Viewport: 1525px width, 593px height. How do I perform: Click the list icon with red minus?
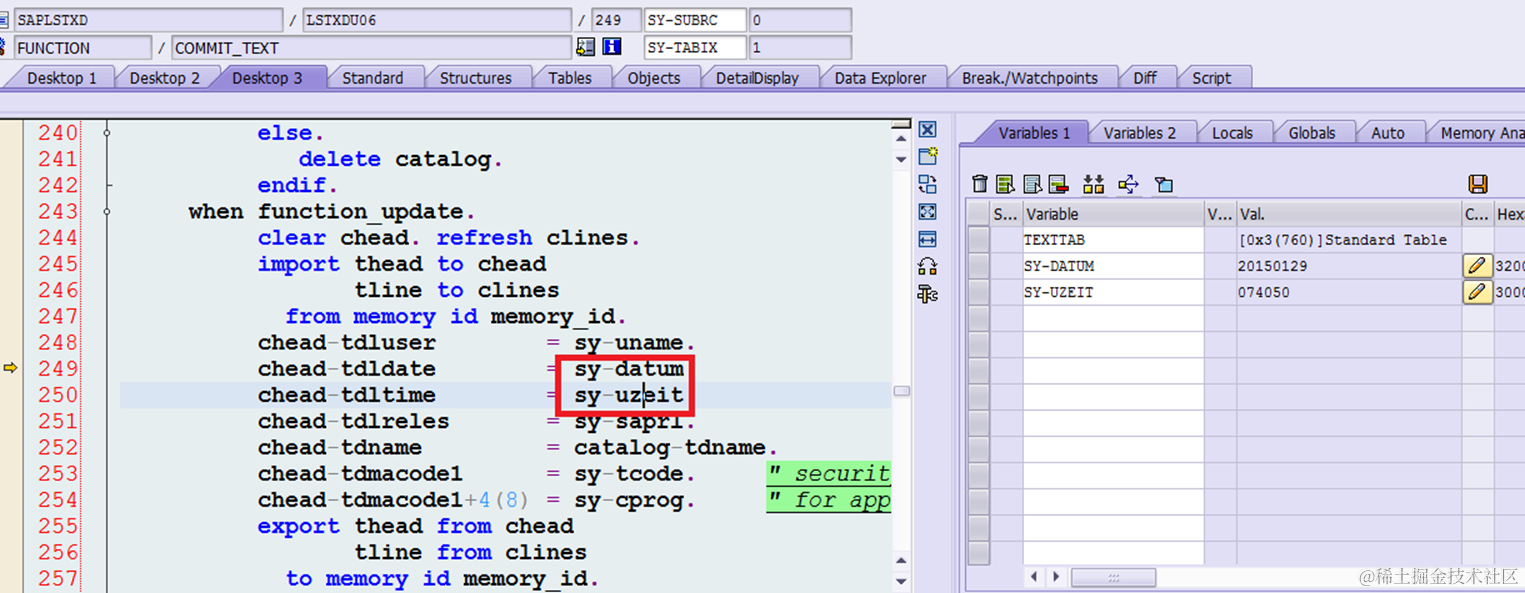click(1058, 184)
